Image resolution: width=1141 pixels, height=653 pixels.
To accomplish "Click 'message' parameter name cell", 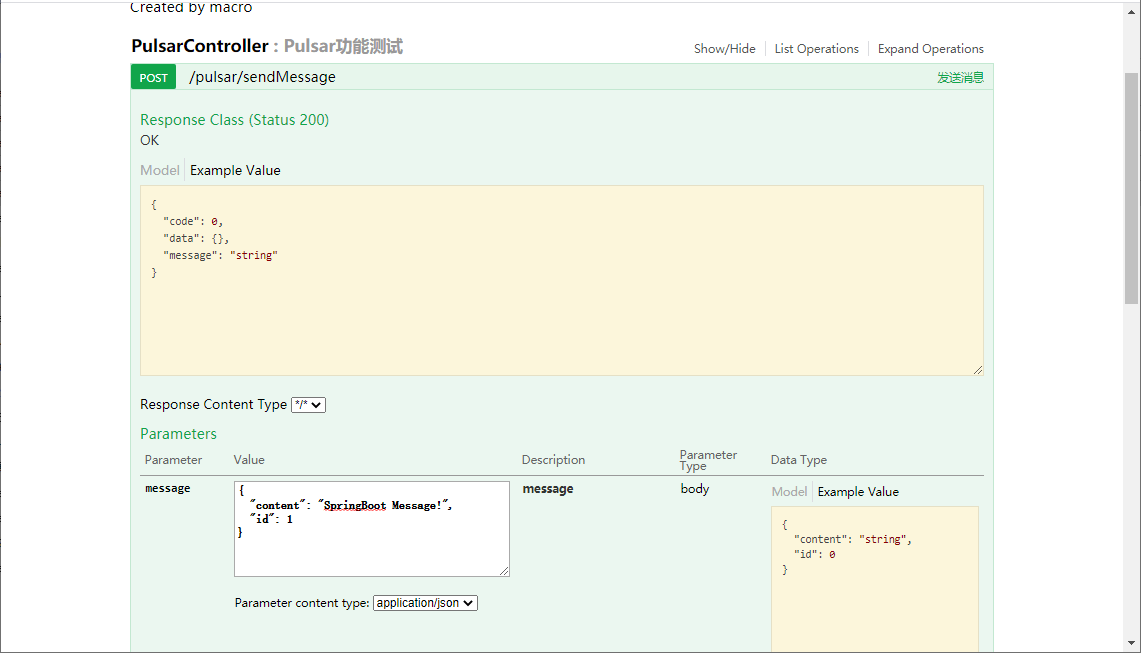I will (x=167, y=488).
